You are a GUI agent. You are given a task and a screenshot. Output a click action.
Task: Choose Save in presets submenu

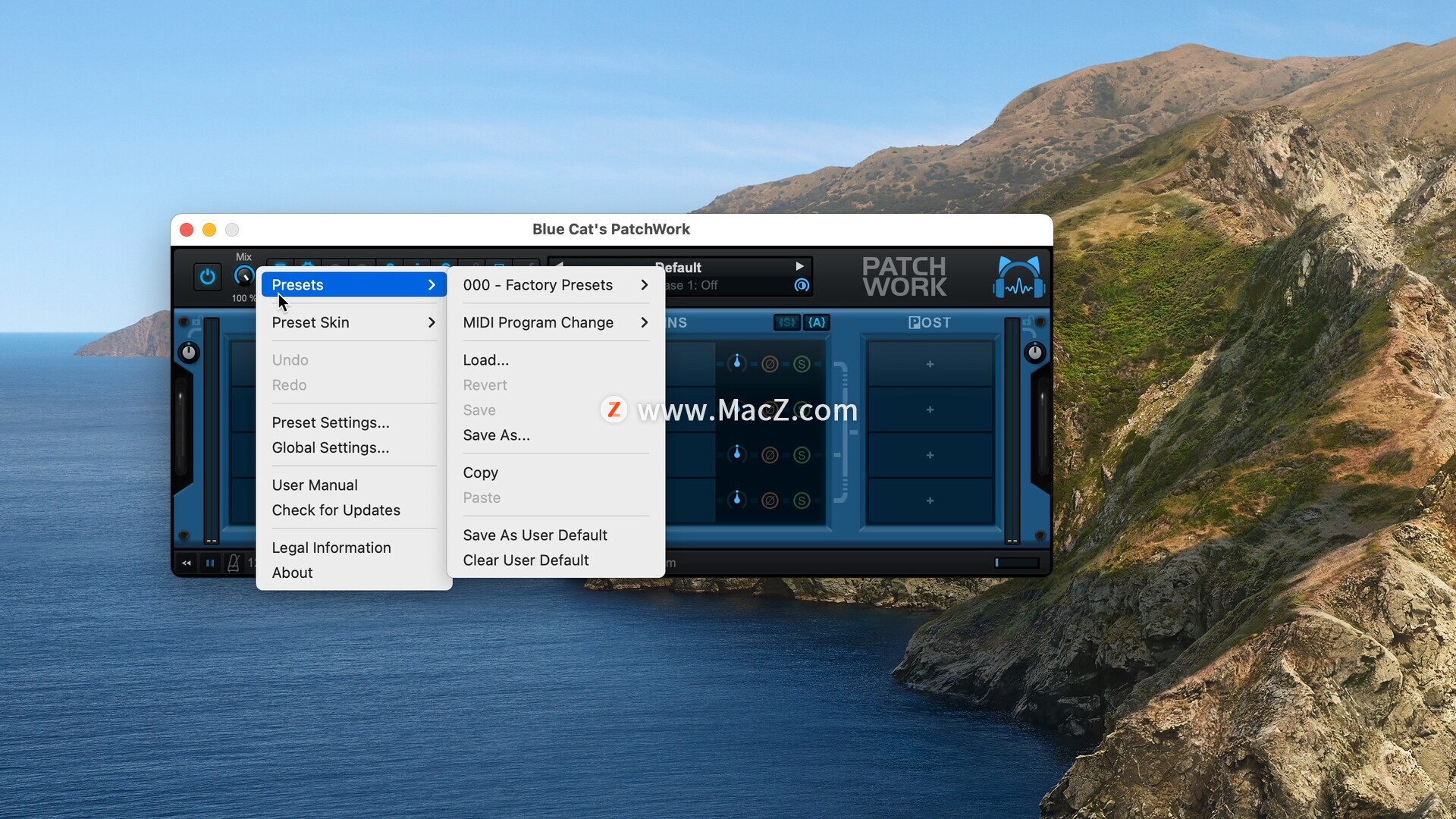pos(556,410)
